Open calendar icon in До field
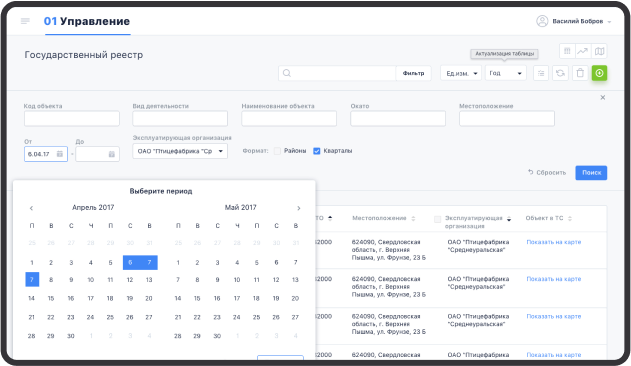Image resolution: width=631 pixels, height=366 pixels. coord(111,154)
